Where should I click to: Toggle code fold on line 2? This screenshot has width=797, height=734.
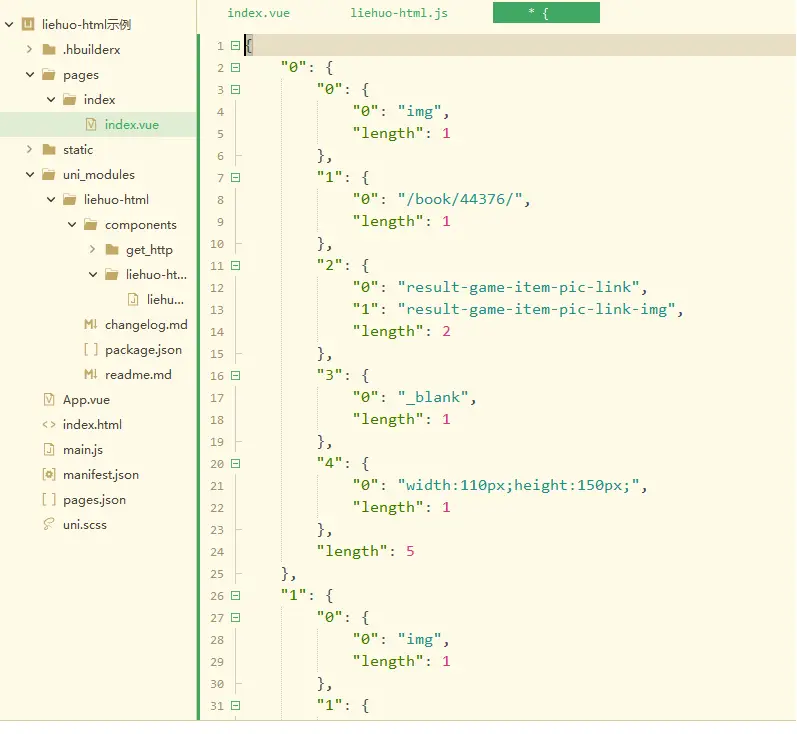click(x=236, y=68)
